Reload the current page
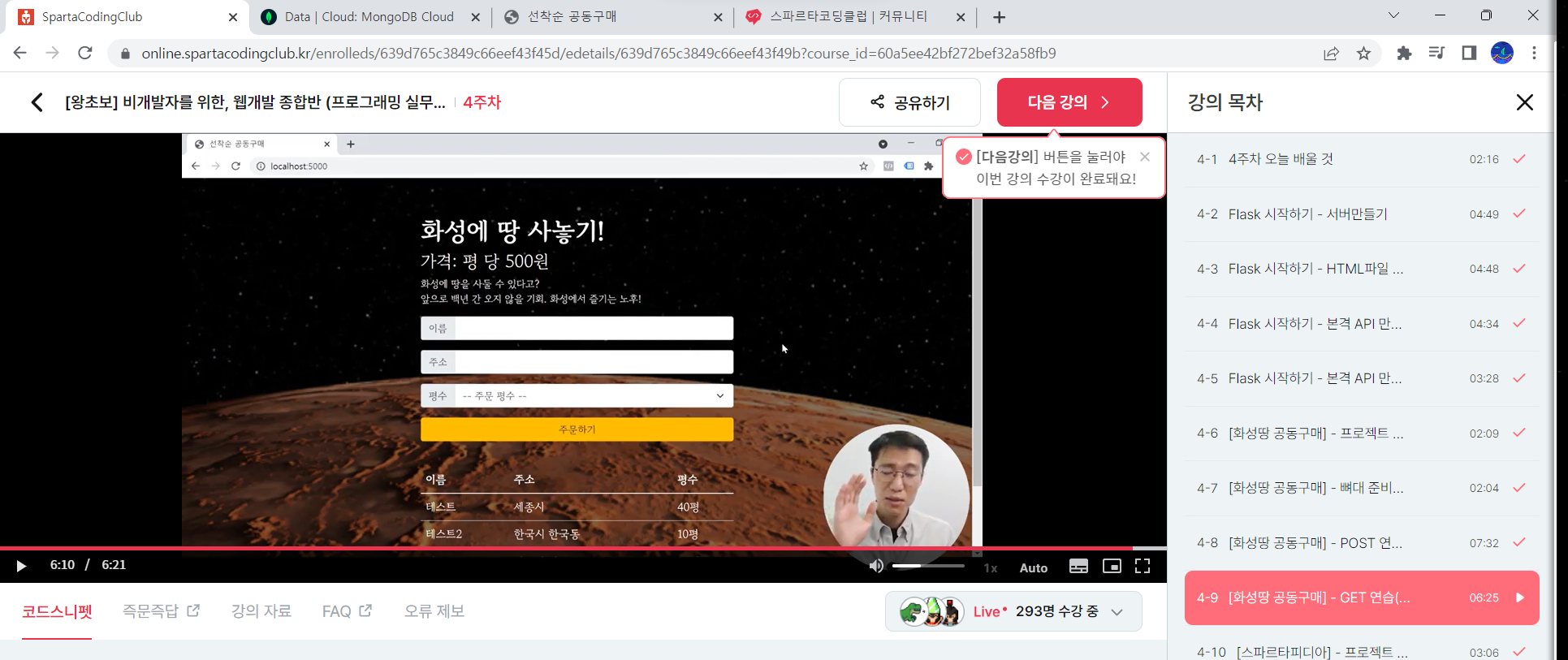1568x660 pixels. click(x=85, y=53)
